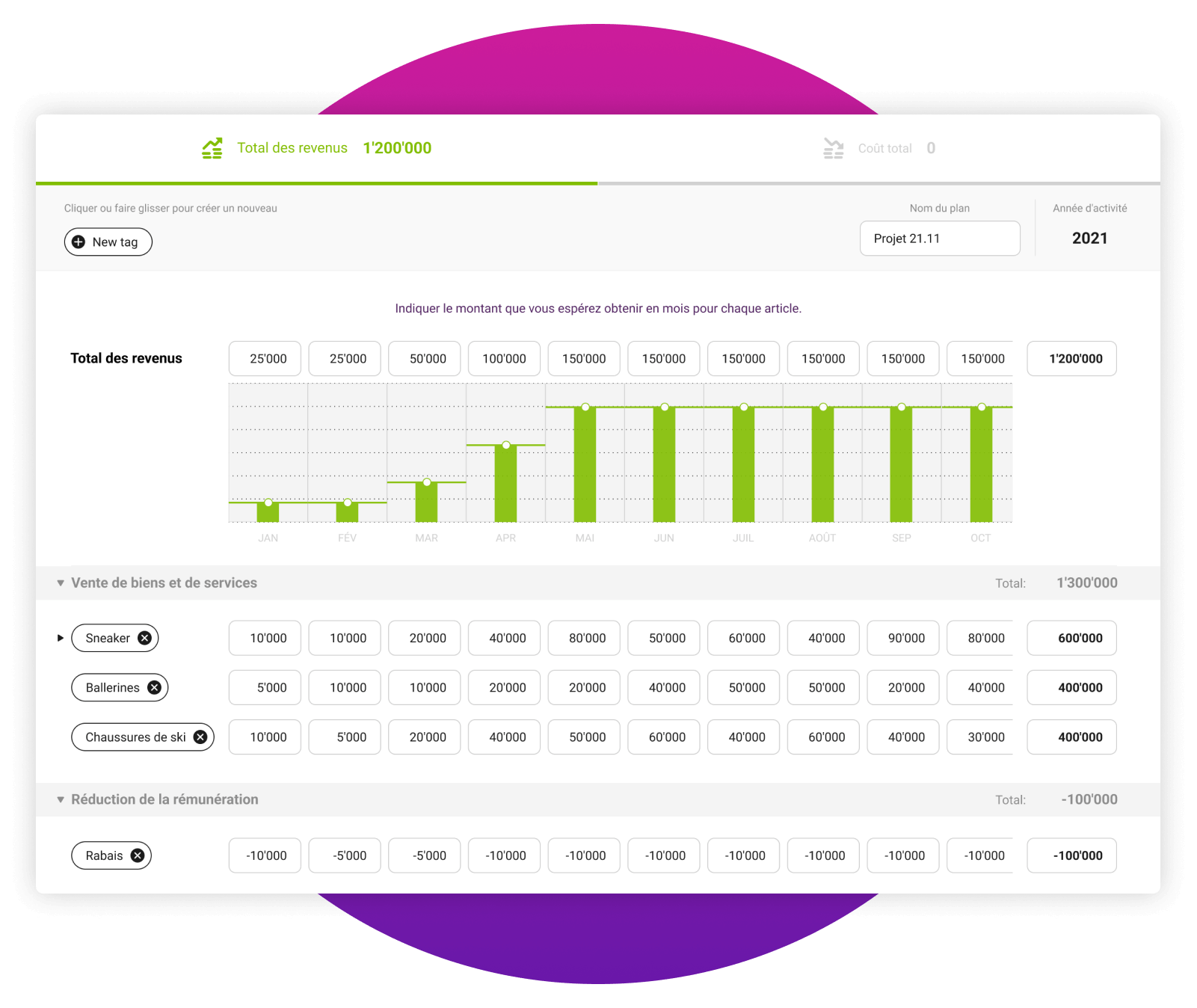
Task: Click the revenue chart icon beside Total des revenus
Action: (212, 148)
